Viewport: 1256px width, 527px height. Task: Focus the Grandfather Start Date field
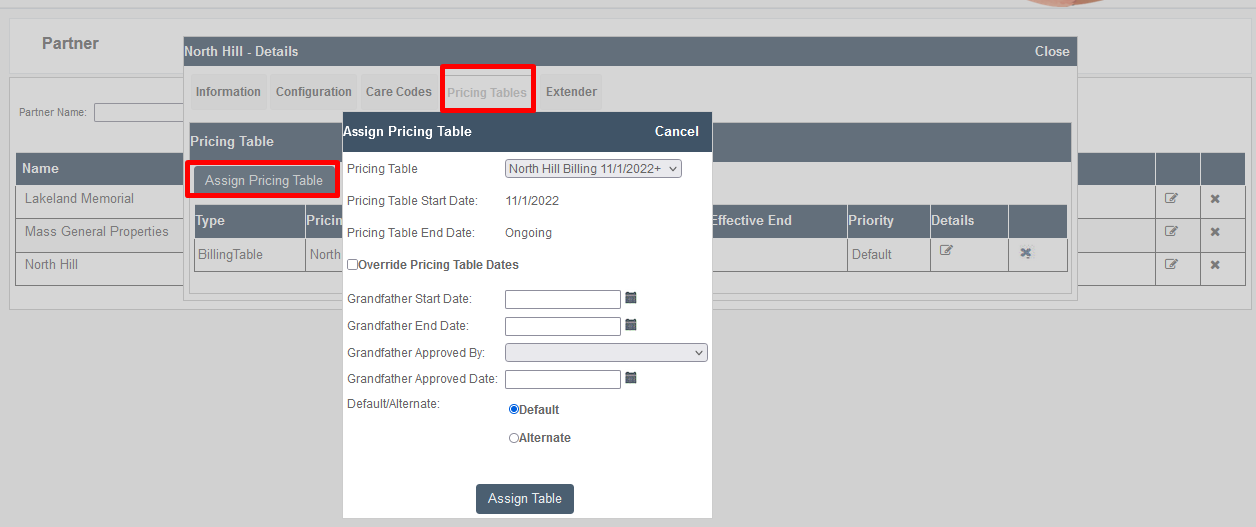pyautogui.click(x=563, y=299)
